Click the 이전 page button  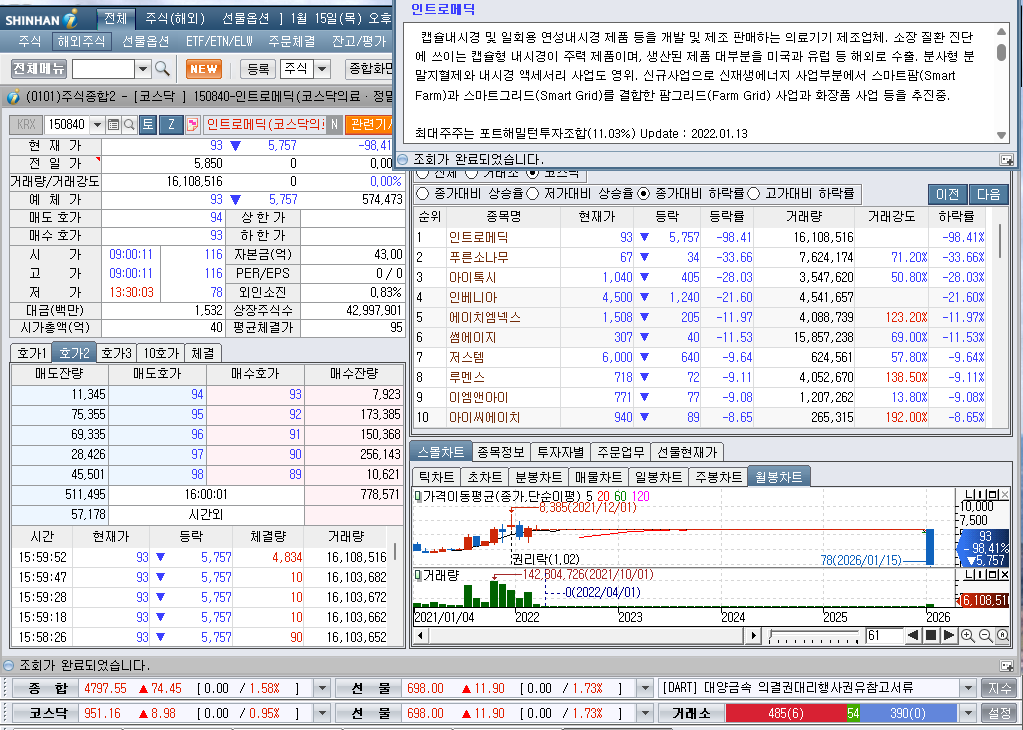(947, 194)
